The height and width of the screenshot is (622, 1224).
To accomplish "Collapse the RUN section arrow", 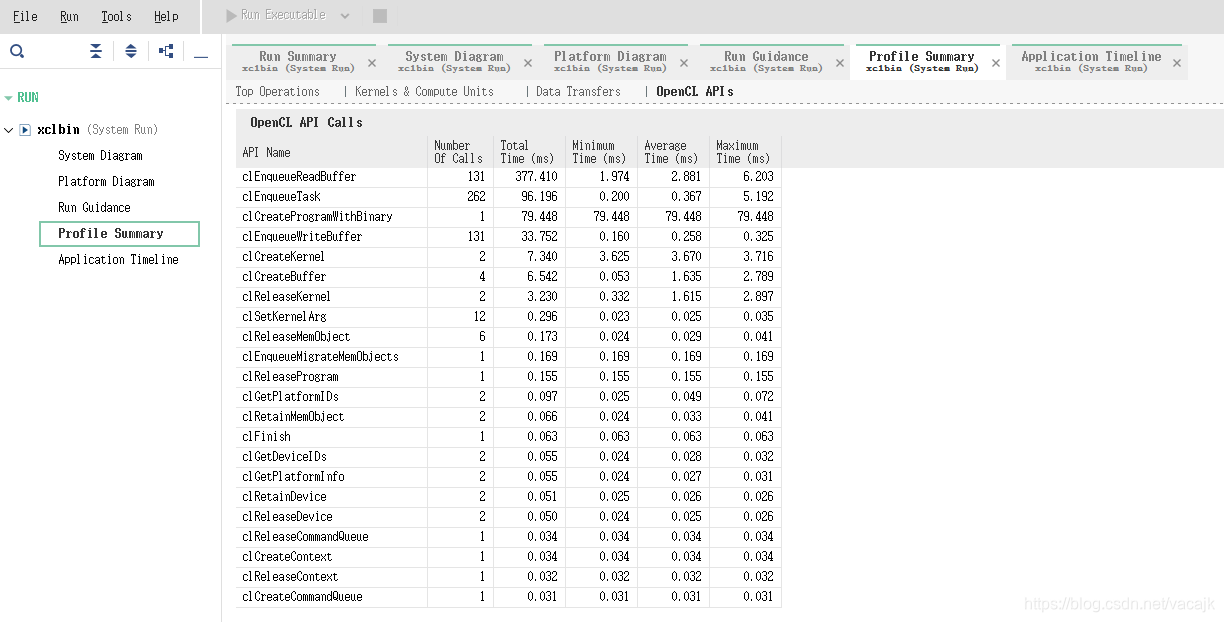I will pyautogui.click(x=9, y=98).
